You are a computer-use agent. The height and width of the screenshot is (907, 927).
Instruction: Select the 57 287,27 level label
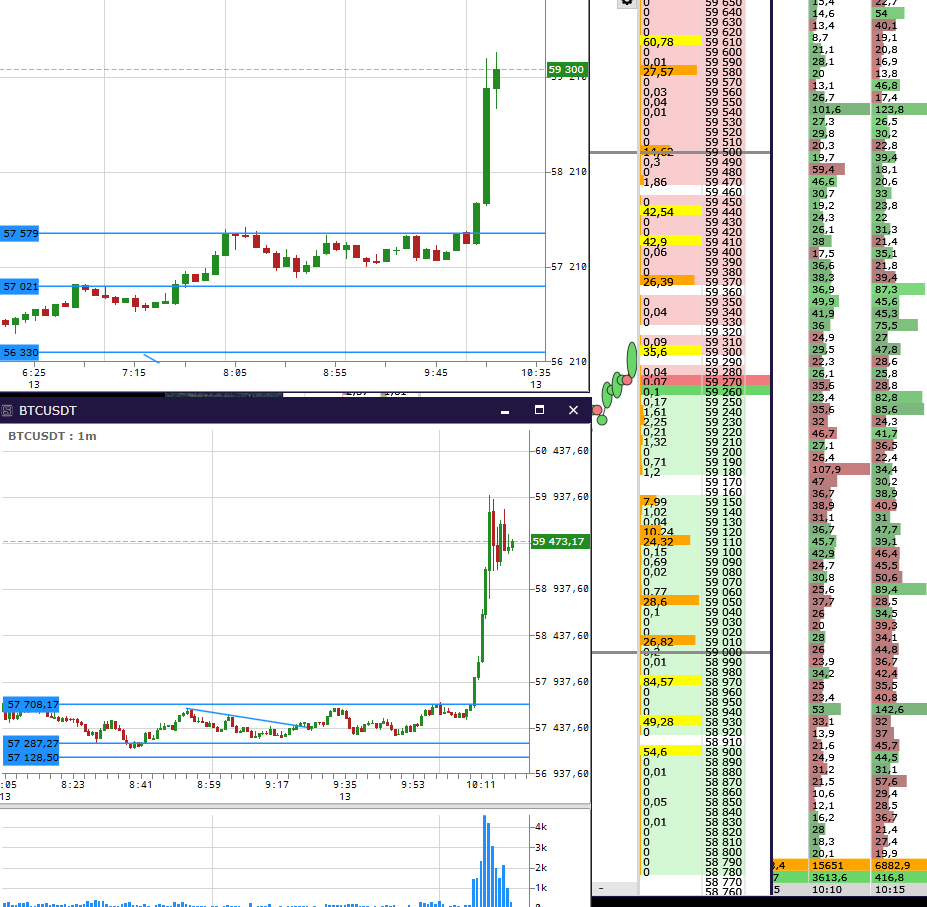pyautogui.click(x=31, y=743)
